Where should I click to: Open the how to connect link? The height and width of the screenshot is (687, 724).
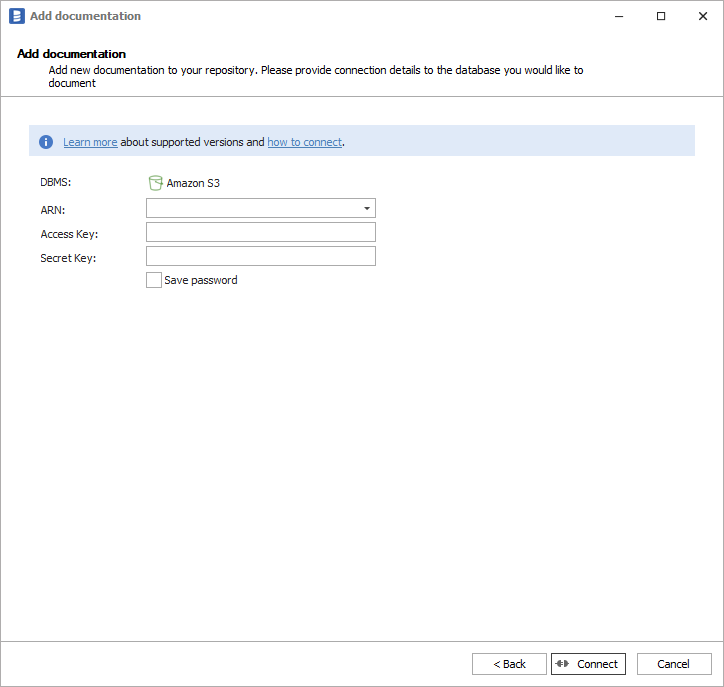[x=304, y=142]
